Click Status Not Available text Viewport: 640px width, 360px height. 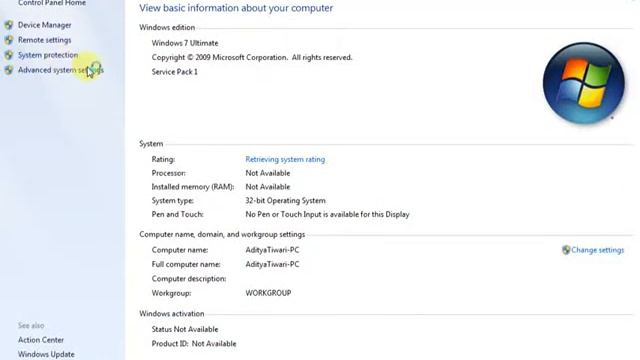coord(185,329)
